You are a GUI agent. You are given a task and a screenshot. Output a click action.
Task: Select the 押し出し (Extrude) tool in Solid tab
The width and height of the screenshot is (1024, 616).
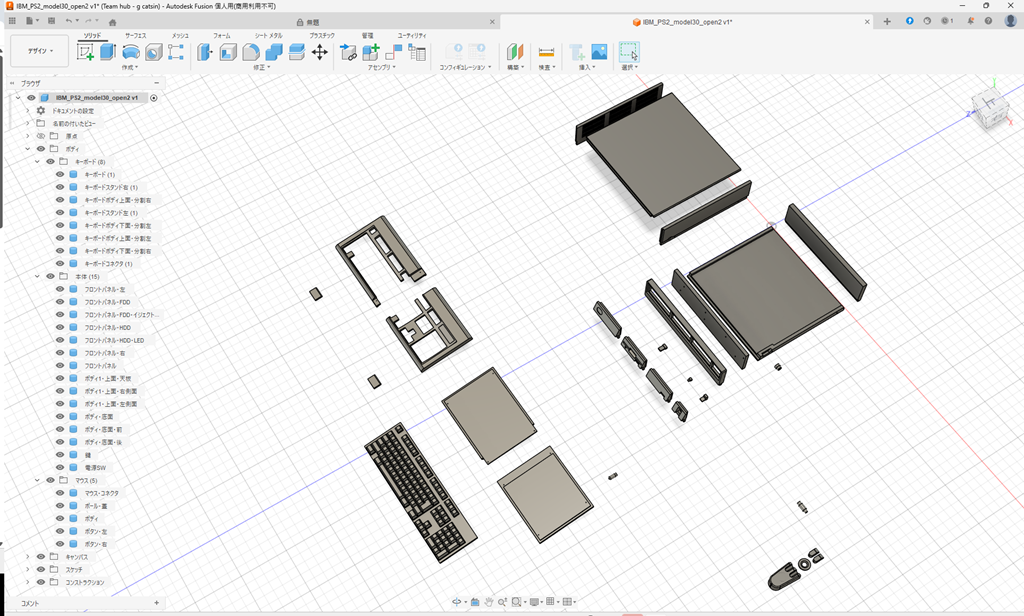click(107, 52)
